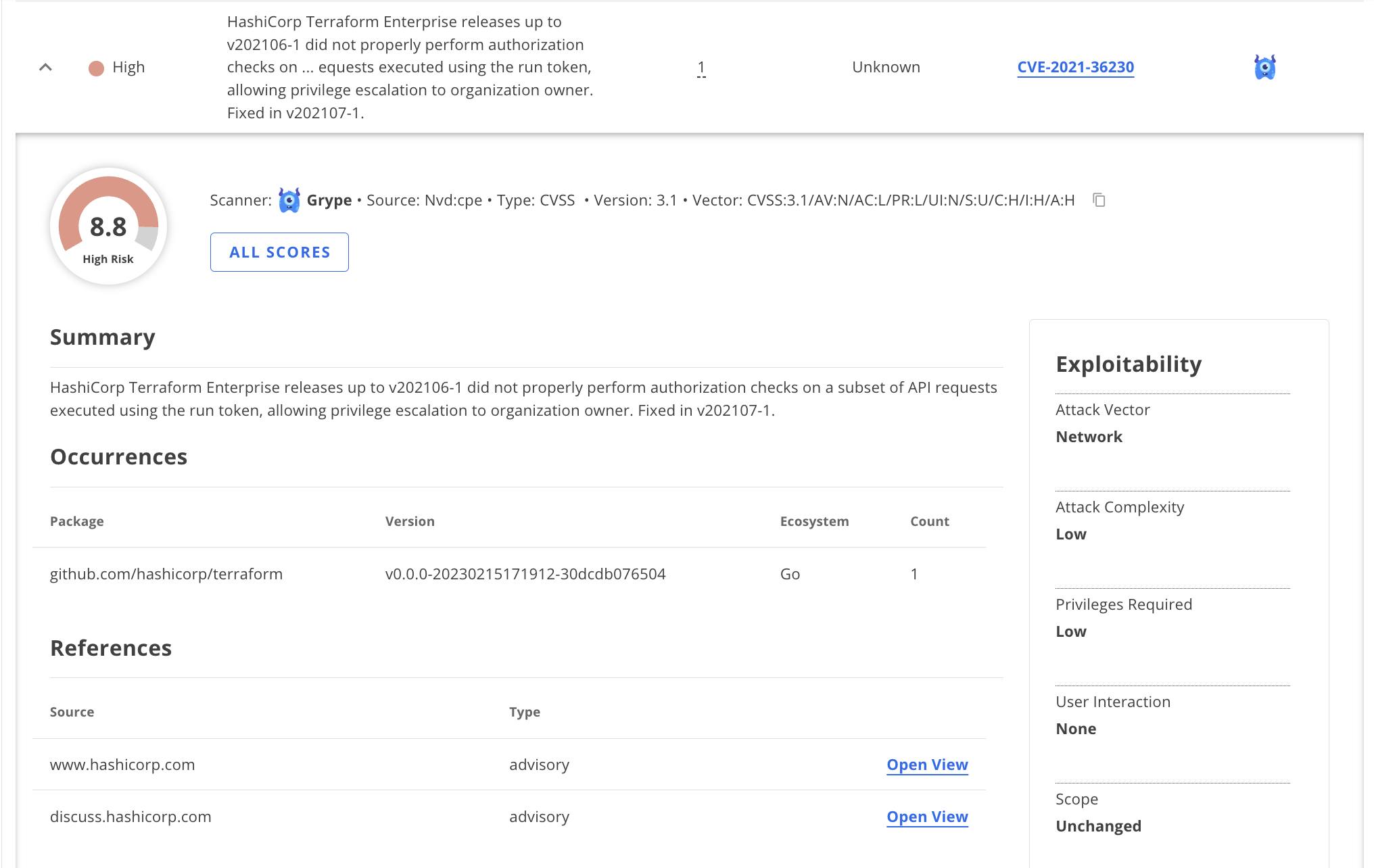Click the Go ecosystem cell
Image resolution: width=1374 pixels, height=868 pixels.
pyautogui.click(x=790, y=574)
